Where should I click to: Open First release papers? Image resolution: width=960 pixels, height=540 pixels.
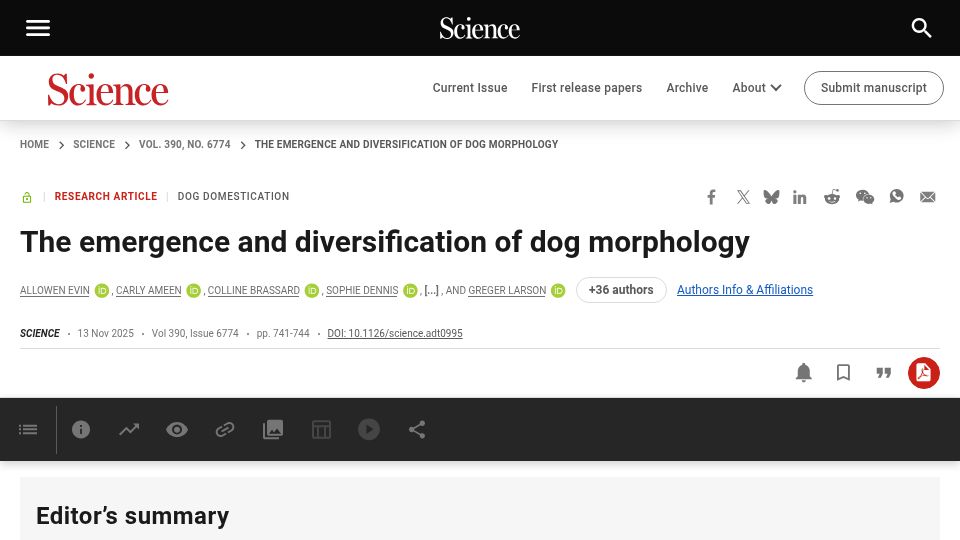click(587, 88)
